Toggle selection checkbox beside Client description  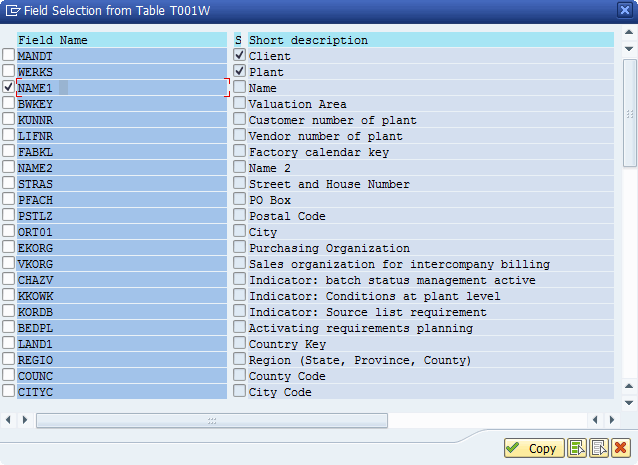(240, 55)
